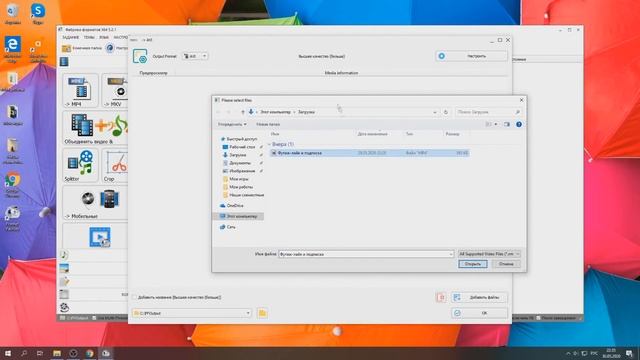640x360 pixels.
Task: Open the file name combo box dropdown
Action: (x=451, y=254)
